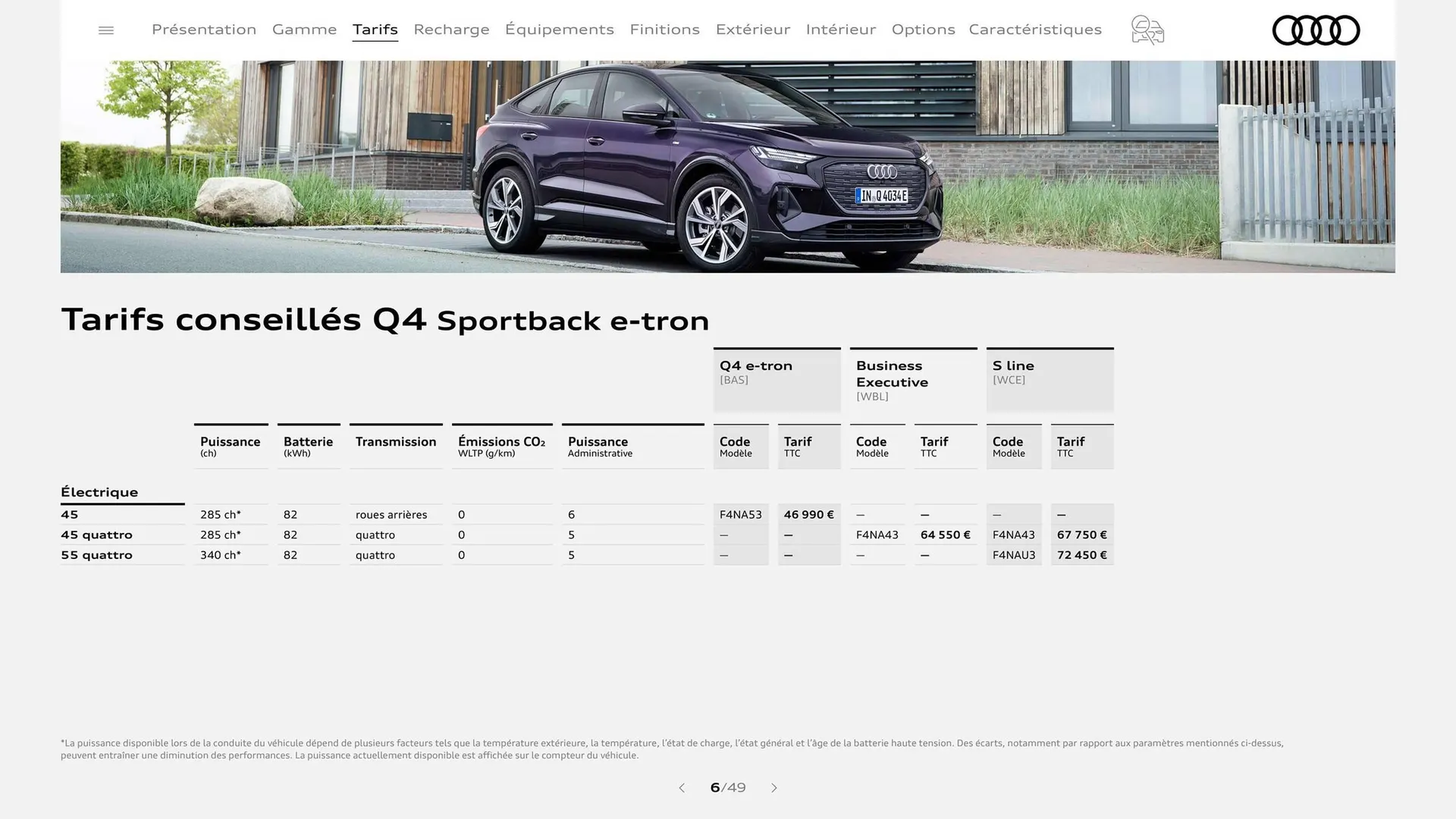Click the dealer contact chat icon
The height and width of the screenshot is (819, 1456).
point(1147,30)
